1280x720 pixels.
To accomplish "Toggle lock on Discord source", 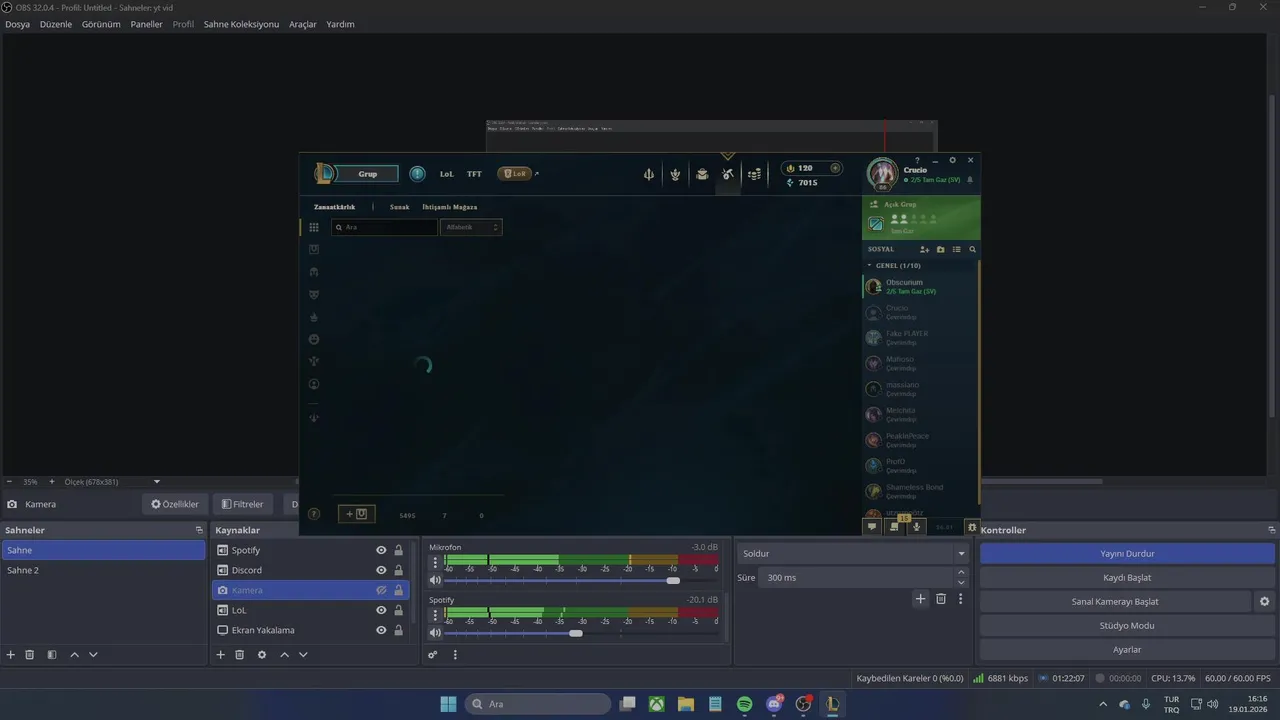I will [399, 570].
